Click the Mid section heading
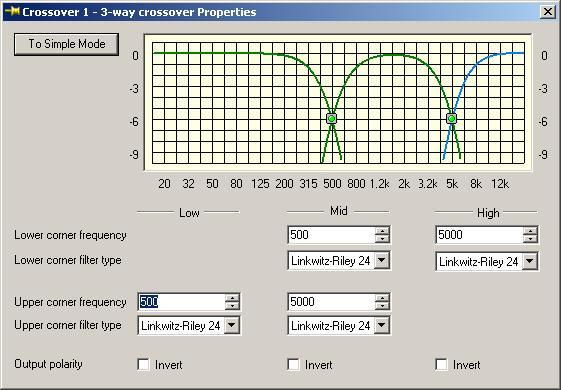Viewport: 561px width, 390px height. (x=338, y=211)
